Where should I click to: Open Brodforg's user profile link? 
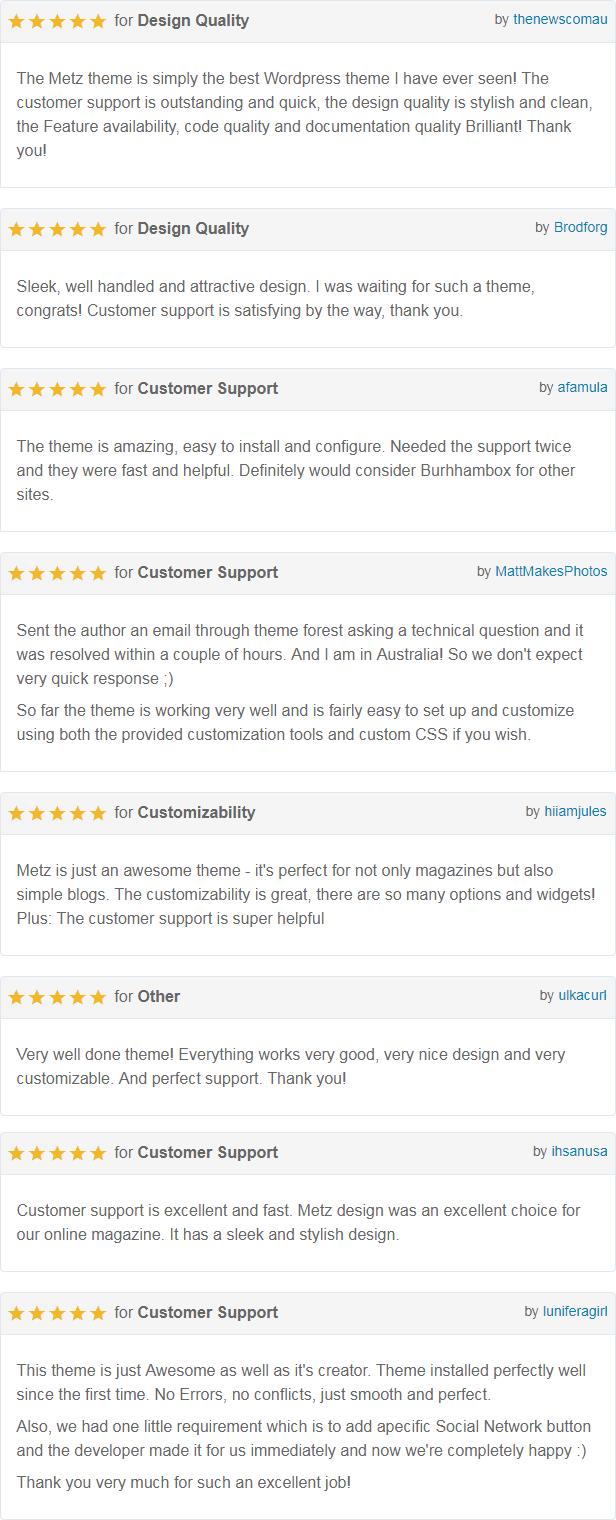pos(580,228)
